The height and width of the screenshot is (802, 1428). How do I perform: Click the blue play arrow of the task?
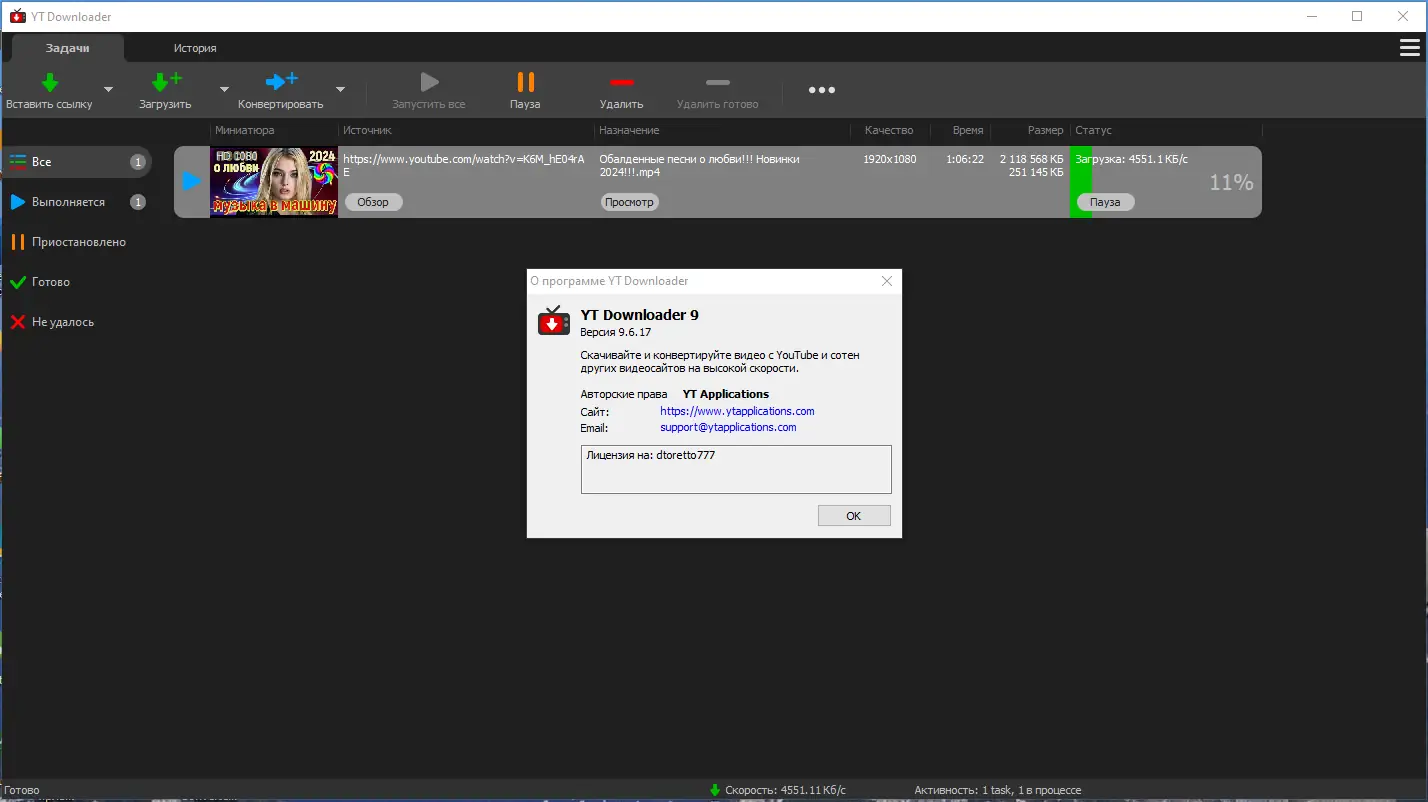(191, 181)
